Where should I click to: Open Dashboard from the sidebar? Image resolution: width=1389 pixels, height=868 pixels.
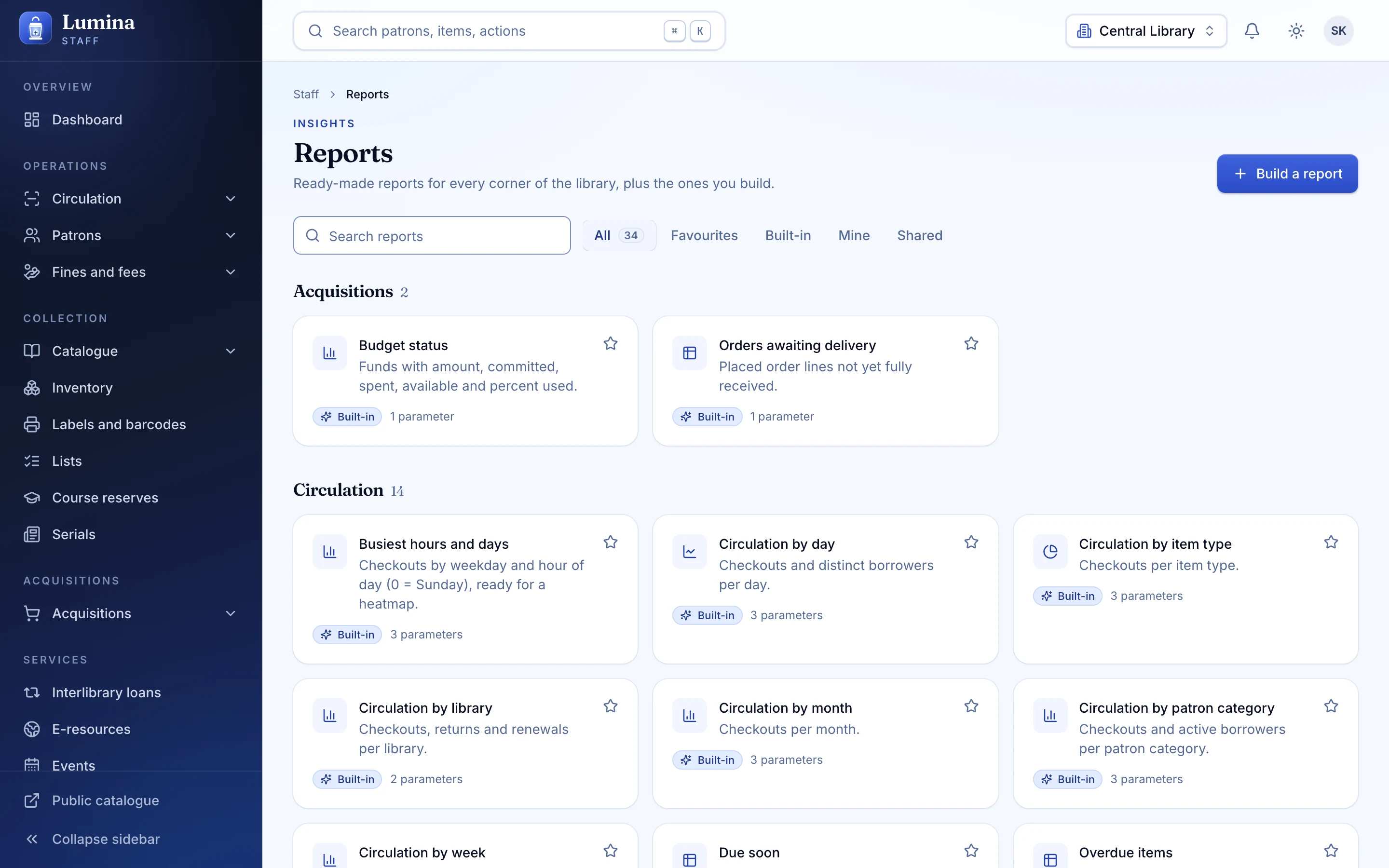(131, 120)
